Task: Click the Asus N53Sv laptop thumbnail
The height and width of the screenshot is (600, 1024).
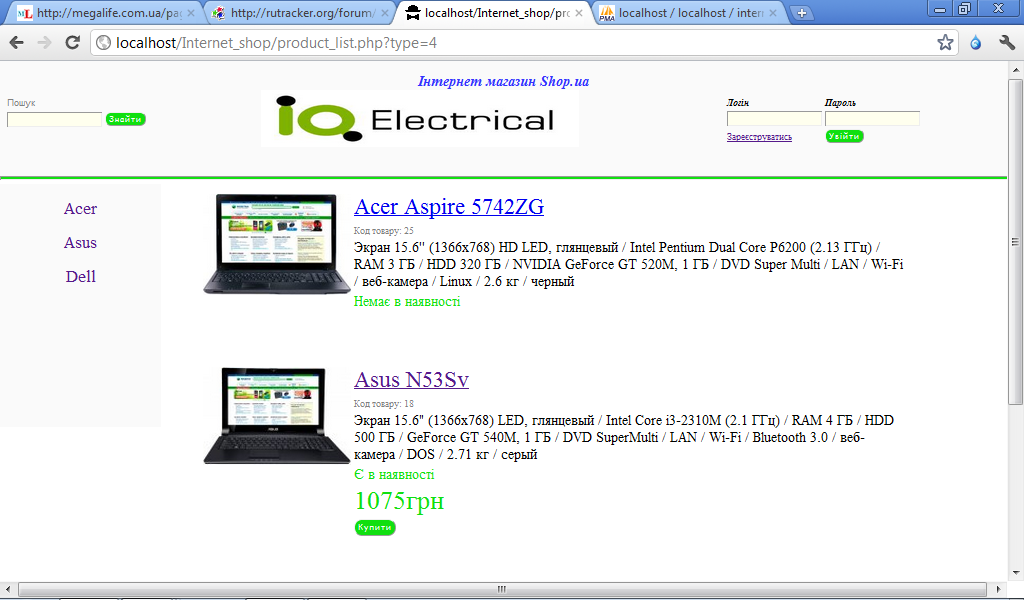Action: (x=276, y=416)
